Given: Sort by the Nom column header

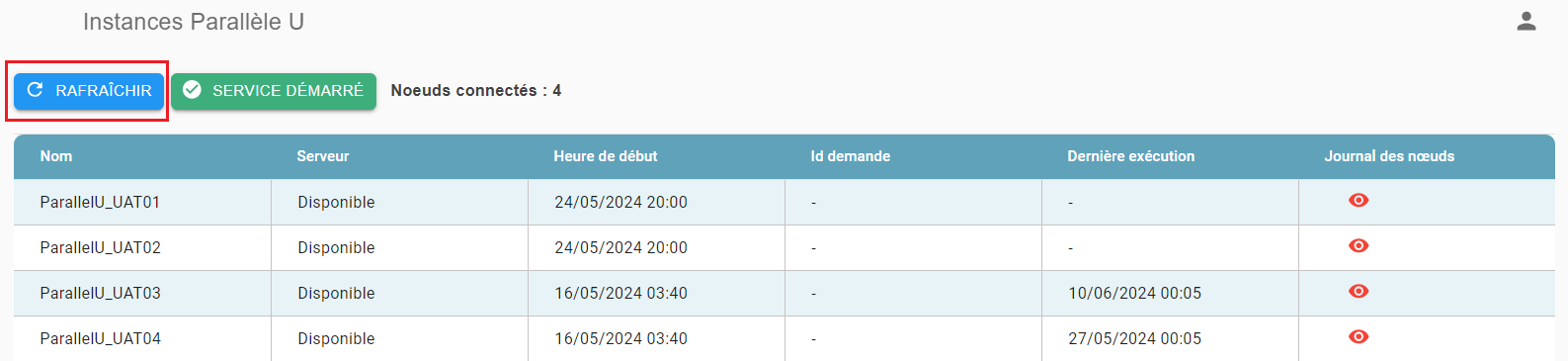Looking at the screenshot, I should tap(56, 156).
